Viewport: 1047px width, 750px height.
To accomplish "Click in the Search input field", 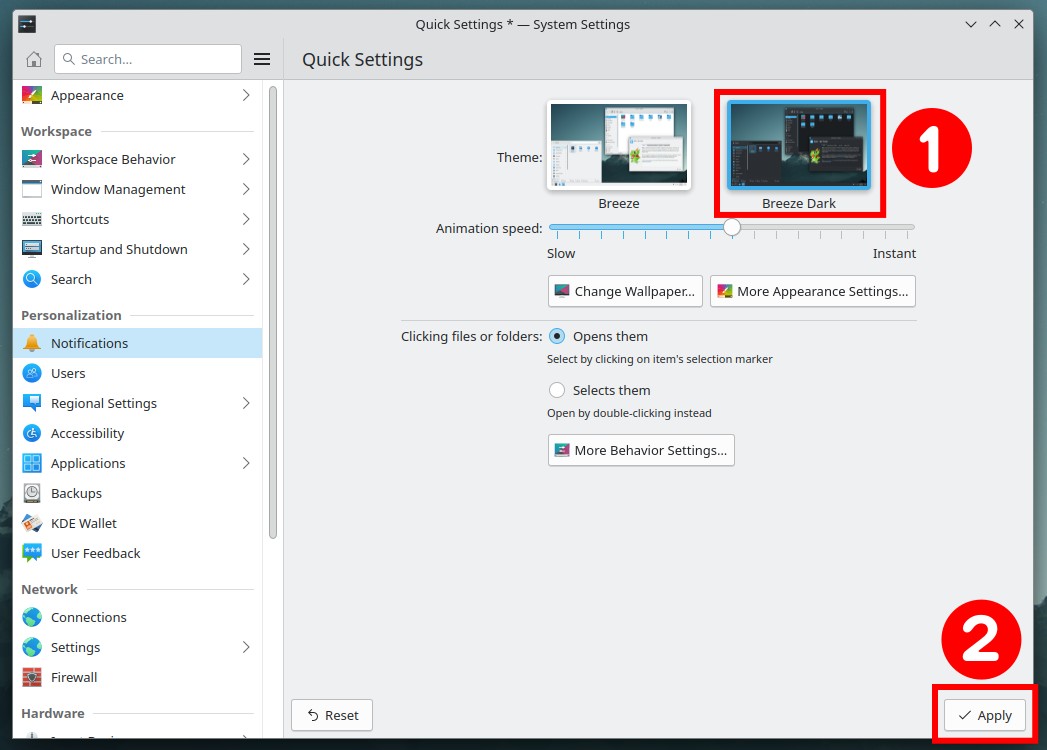I will [148, 59].
